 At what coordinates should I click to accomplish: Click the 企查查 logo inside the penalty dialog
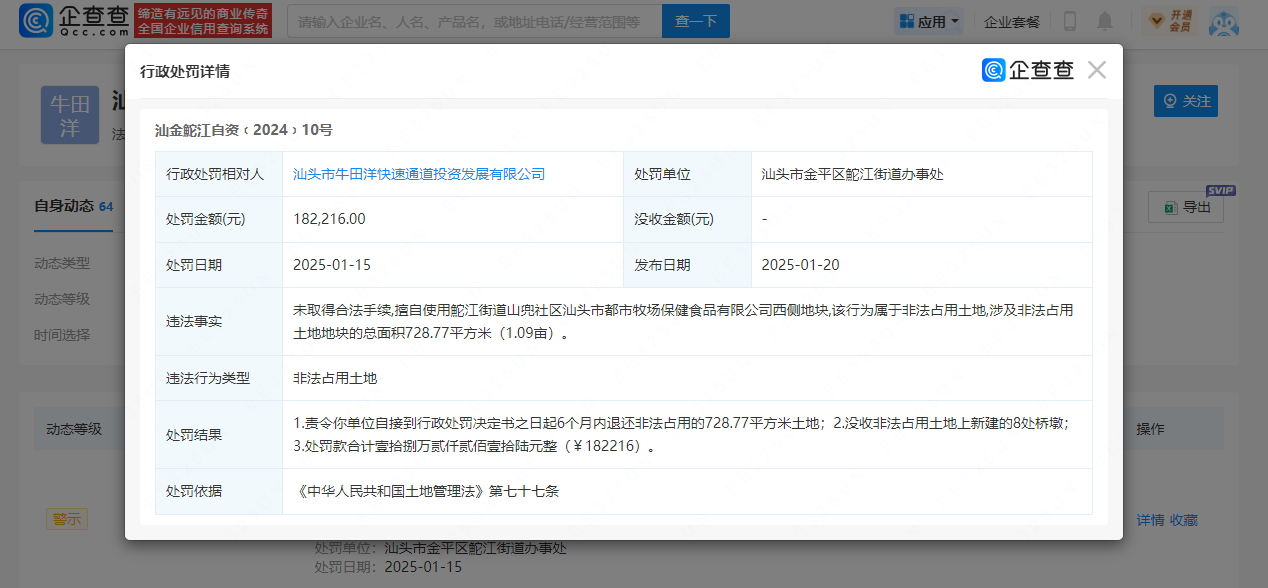click(1026, 70)
